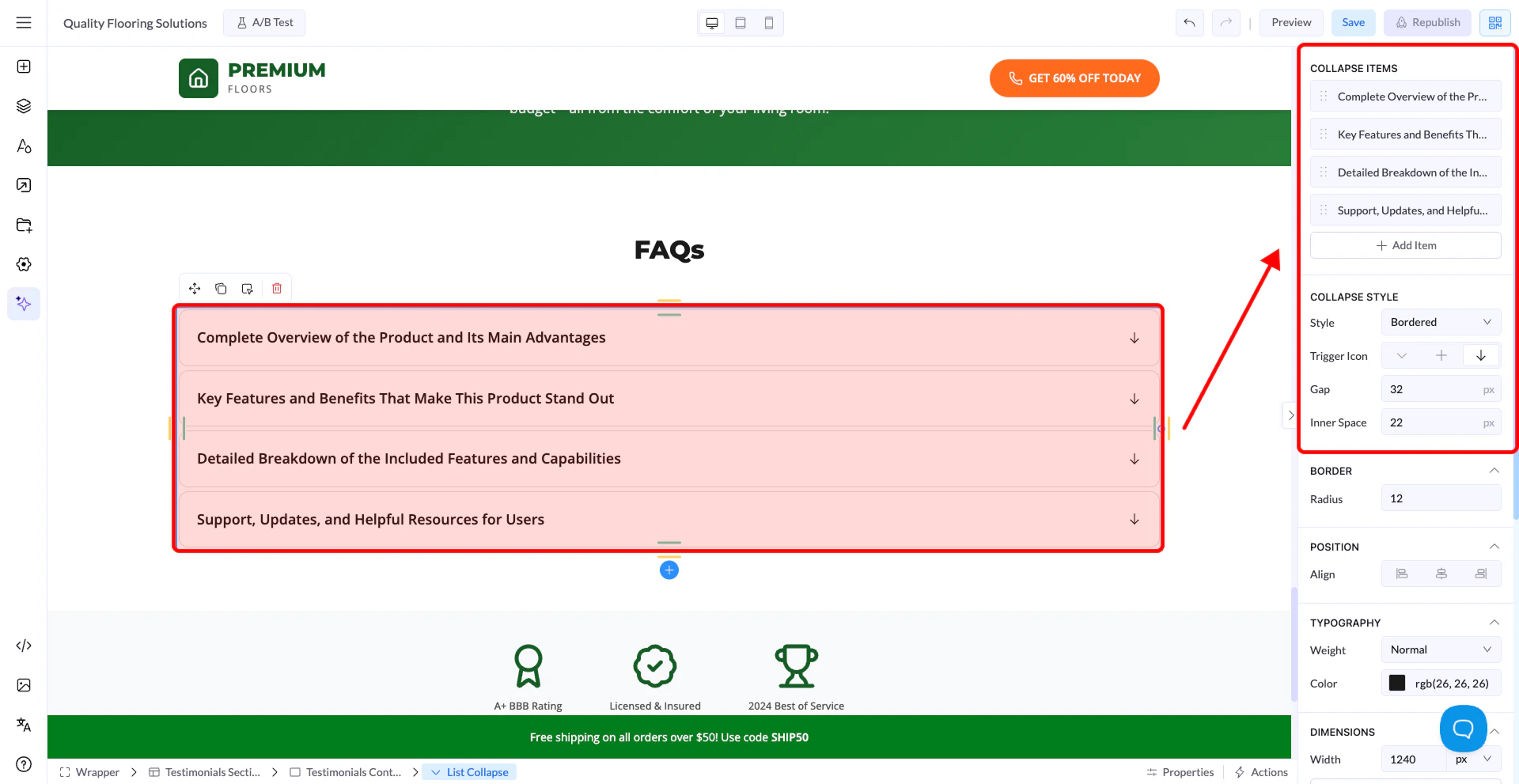1519x784 pixels.
Task: Select Testimonials Cont... breadcrumb item
Action: [345, 772]
